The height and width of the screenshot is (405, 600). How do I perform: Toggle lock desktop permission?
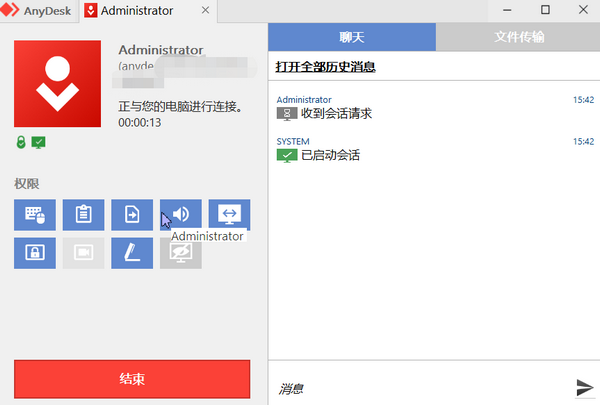tap(35, 253)
